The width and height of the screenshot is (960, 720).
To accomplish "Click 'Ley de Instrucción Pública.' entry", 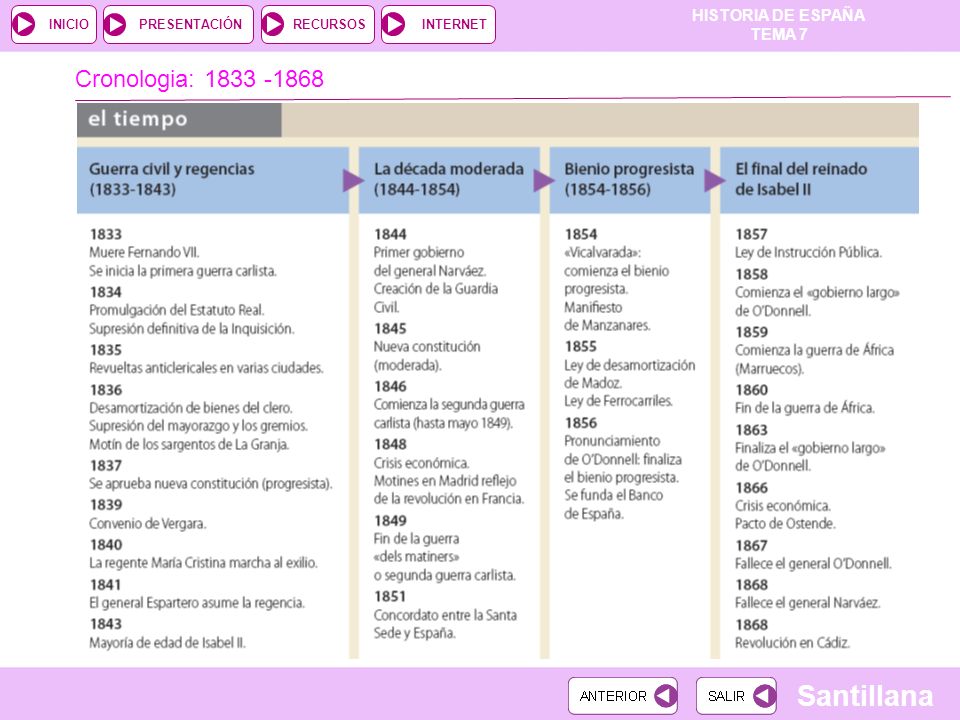I will tap(808, 252).
